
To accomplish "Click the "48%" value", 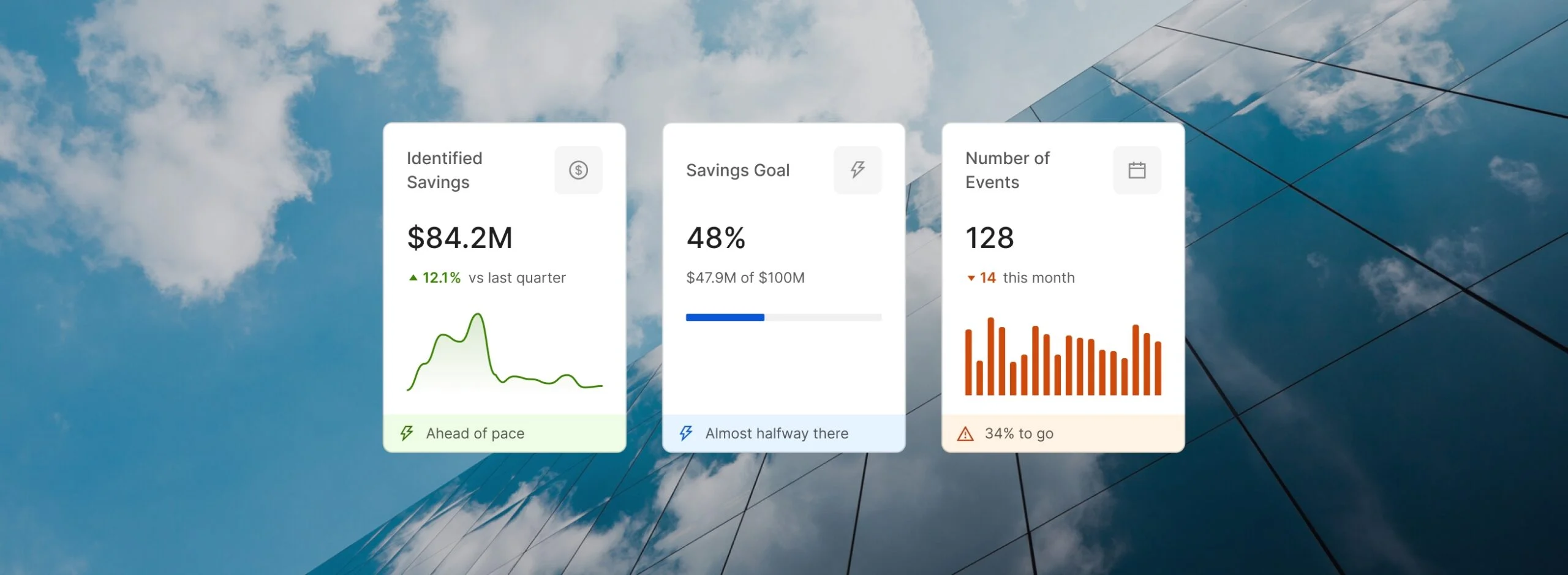I will point(716,238).
